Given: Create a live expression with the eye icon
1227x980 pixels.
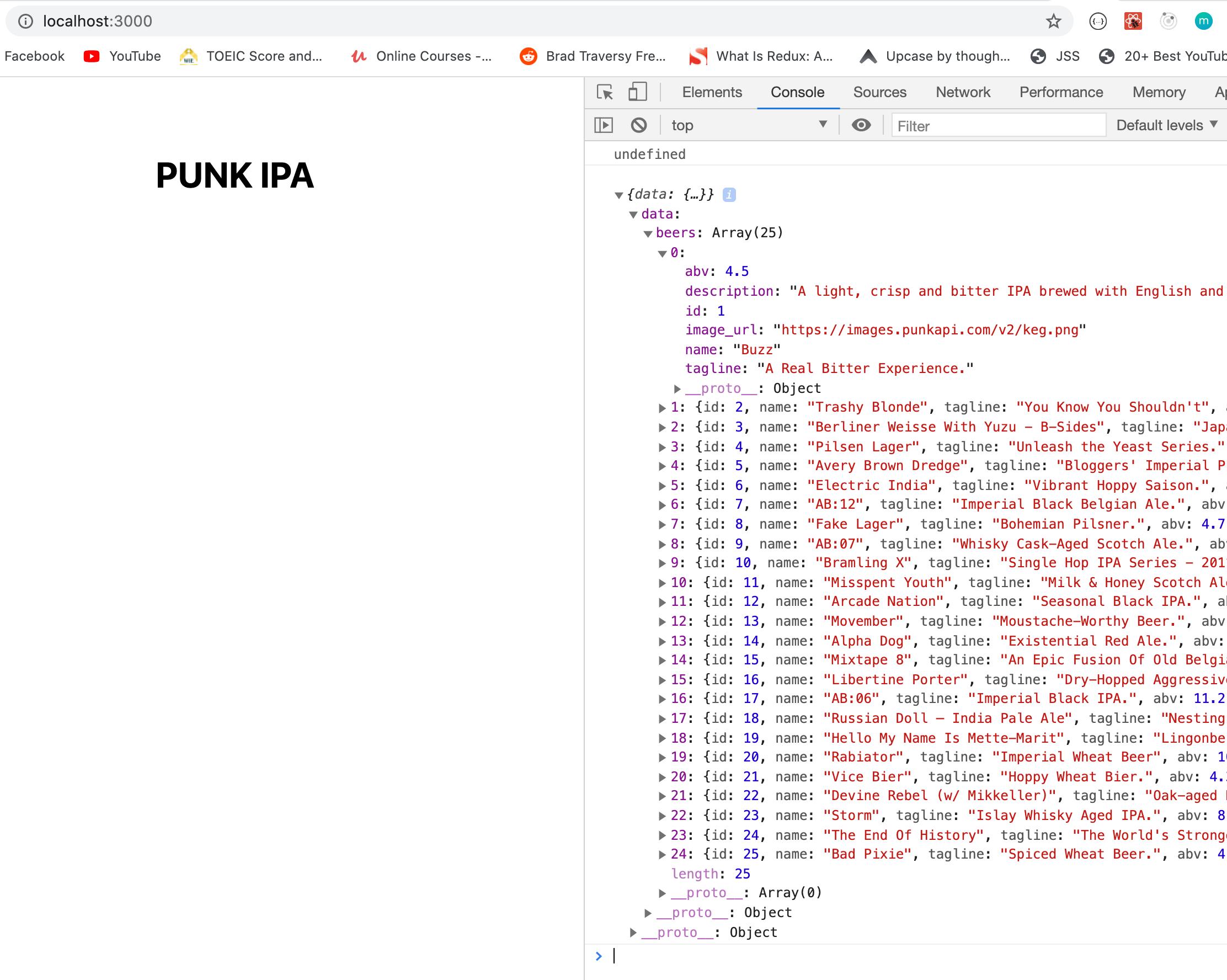Looking at the screenshot, I should pyautogui.click(x=861, y=125).
